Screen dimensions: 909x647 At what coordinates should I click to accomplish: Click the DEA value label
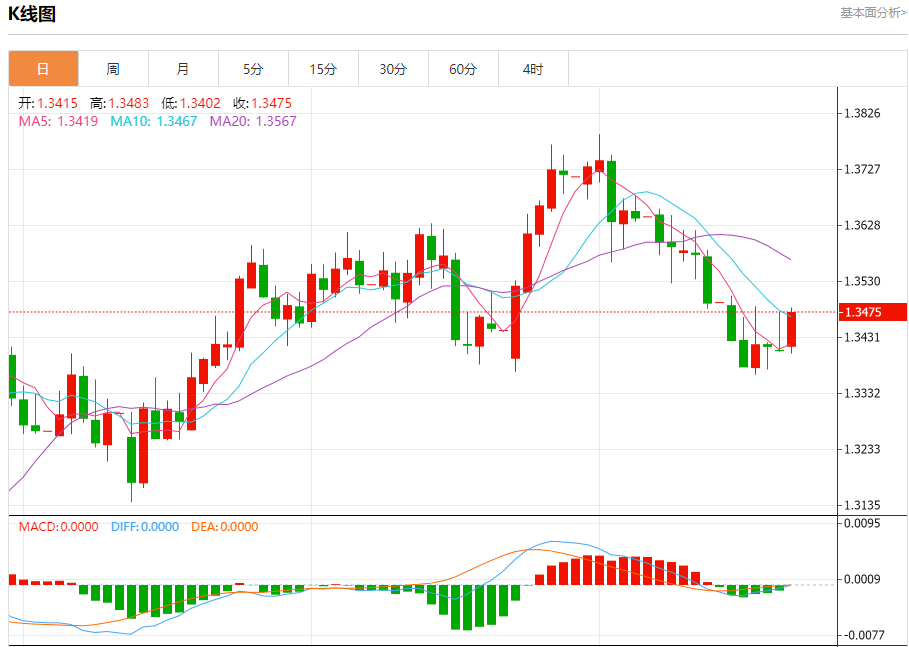[225, 527]
